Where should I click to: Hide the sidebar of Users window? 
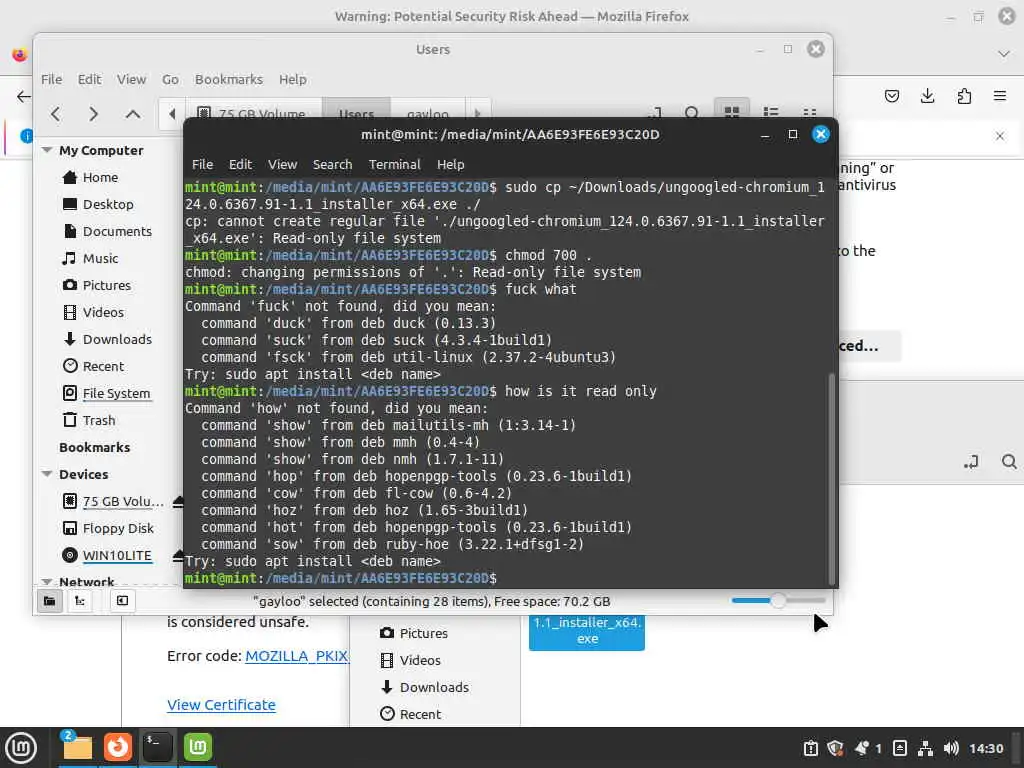(x=122, y=601)
